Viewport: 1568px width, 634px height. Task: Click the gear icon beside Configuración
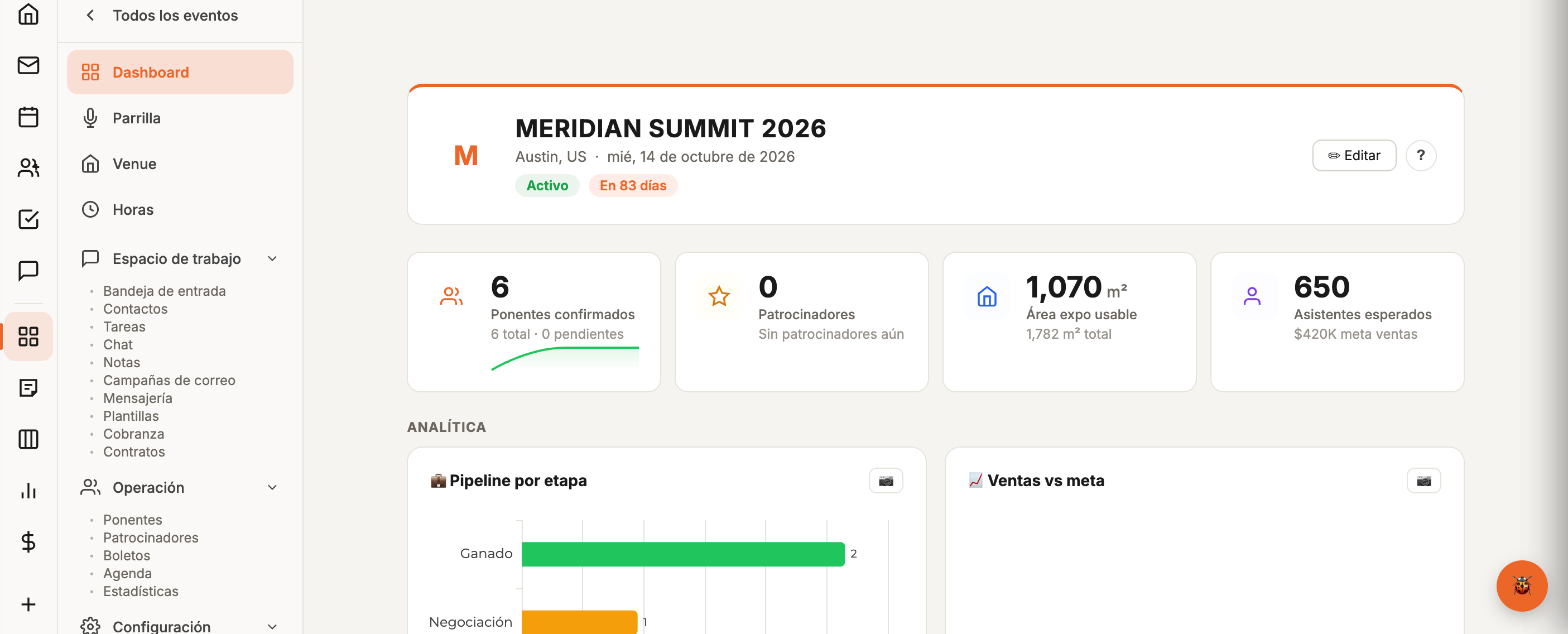pos(90,626)
